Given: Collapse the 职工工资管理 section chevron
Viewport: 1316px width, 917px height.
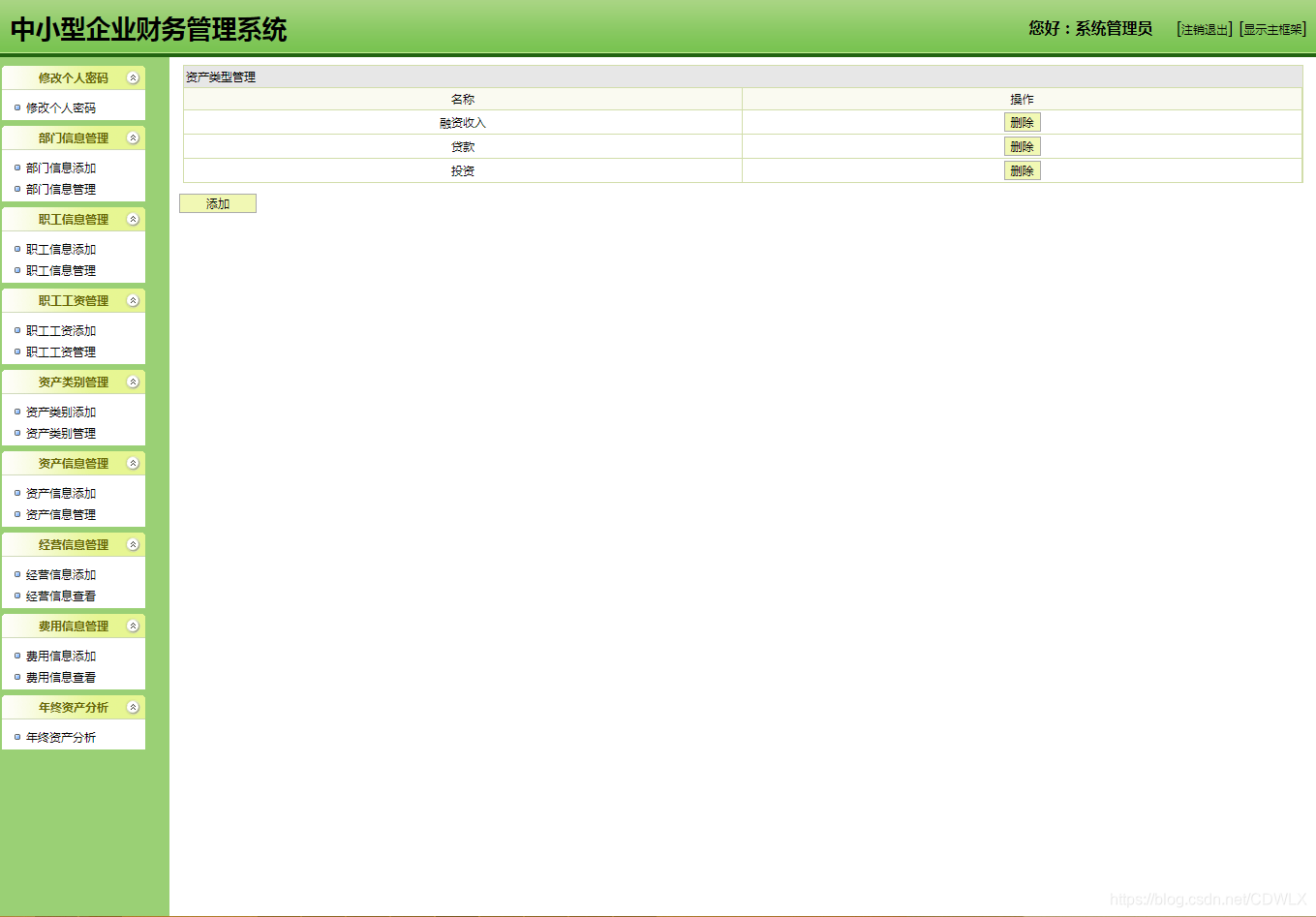Looking at the screenshot, I should pyautogui.click(x=134, y=301).
